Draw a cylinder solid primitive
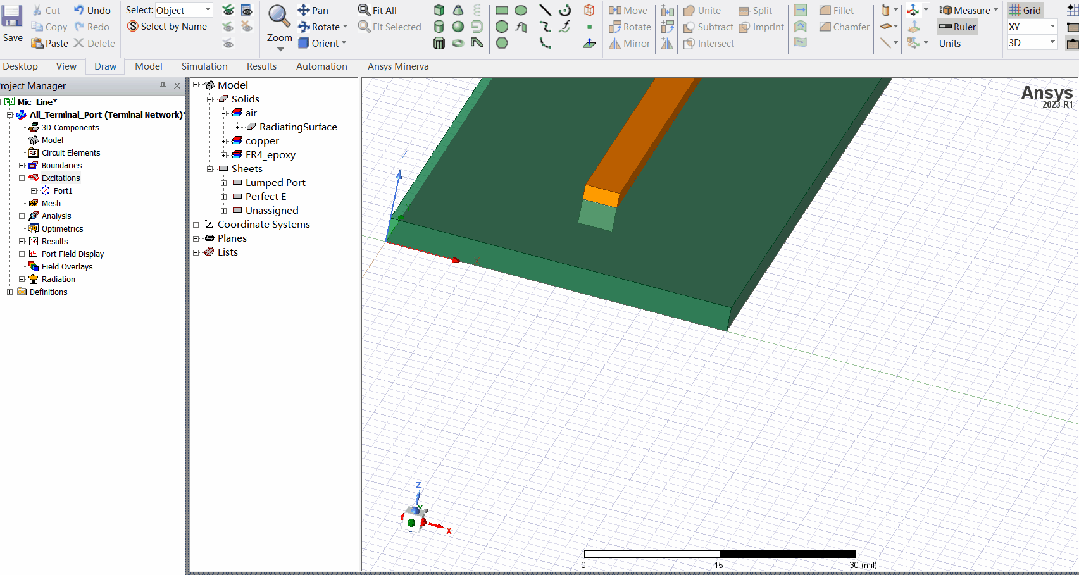Image resolution: width=1079 pixels, height=575 pixels. [439, 27]
